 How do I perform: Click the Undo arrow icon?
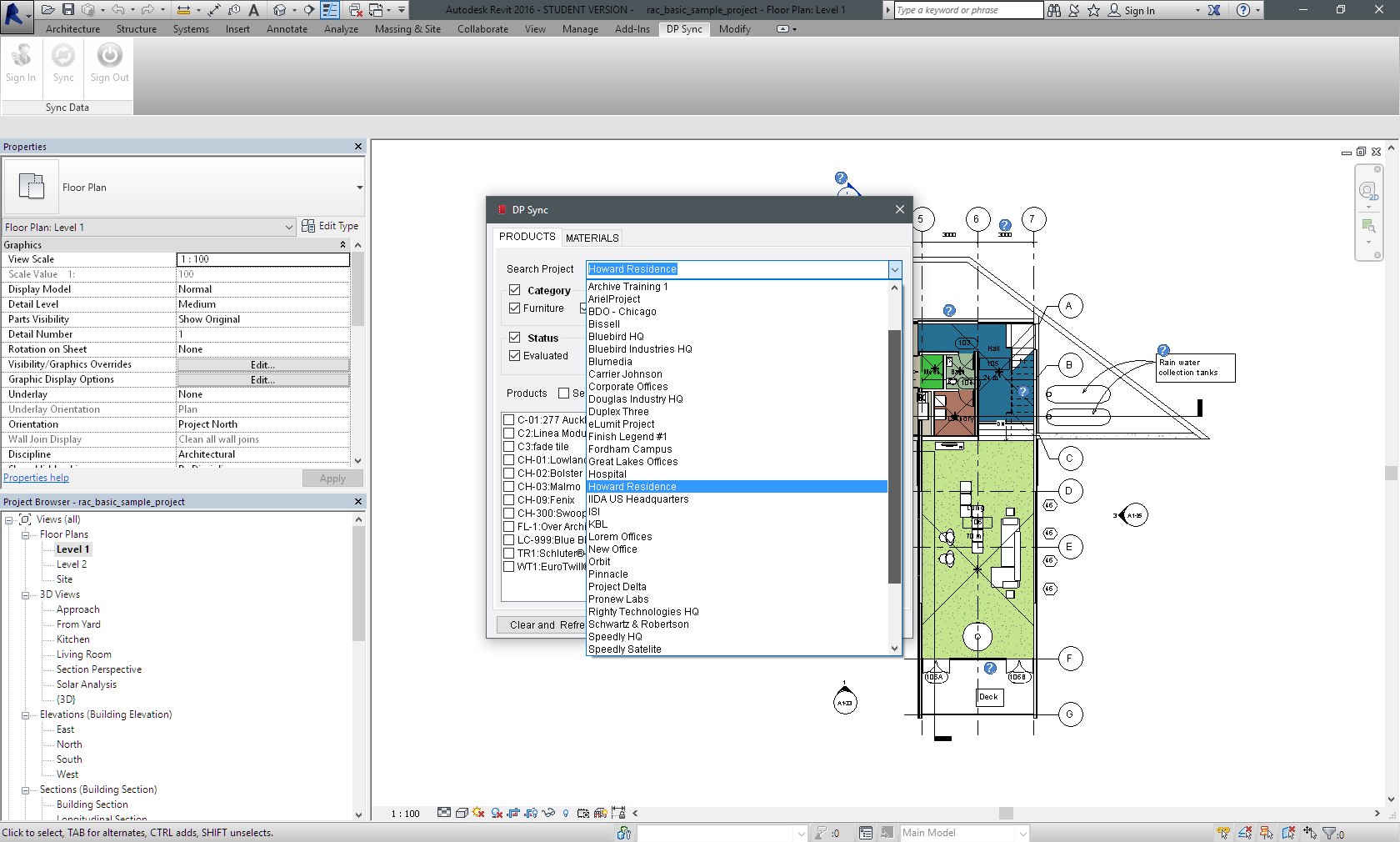(117, 10)
